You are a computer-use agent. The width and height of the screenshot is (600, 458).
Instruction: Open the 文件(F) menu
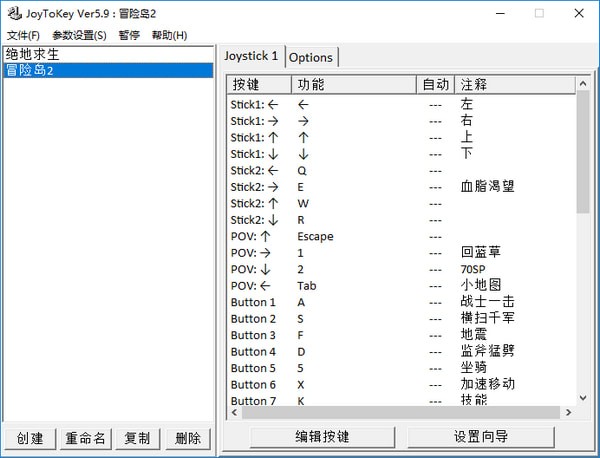23,35
